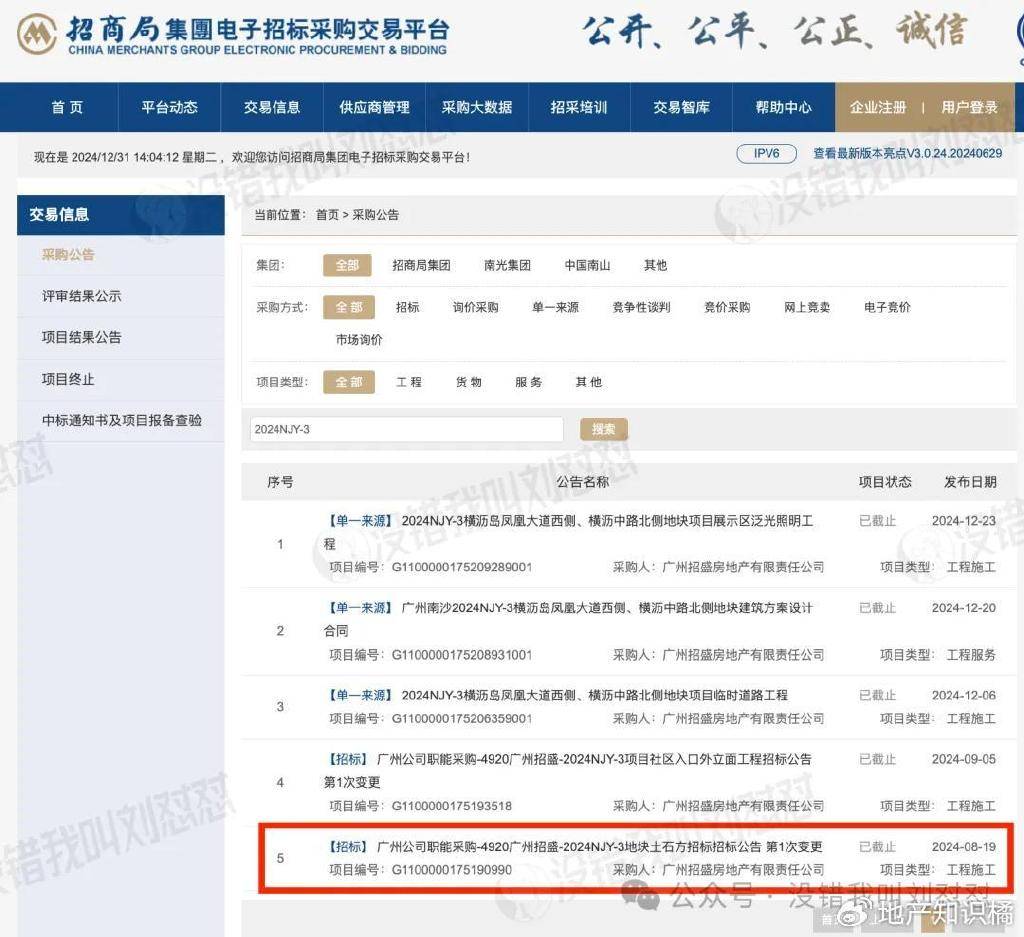This screenshot has width=1024, height=937.
Task: Click the IPV6 badge
Action: coord(765,154)
